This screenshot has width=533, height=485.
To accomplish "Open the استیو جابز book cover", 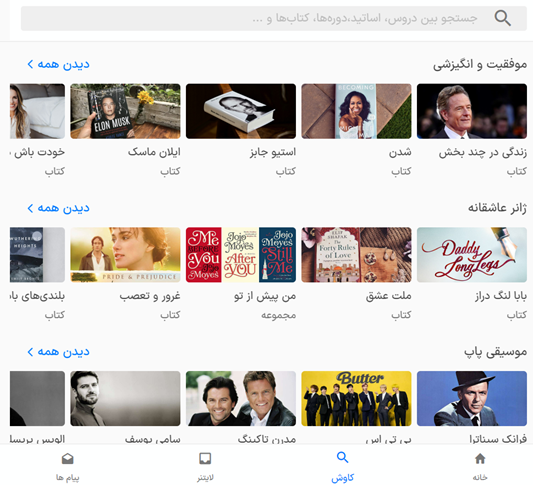I will tap(241, 111).
